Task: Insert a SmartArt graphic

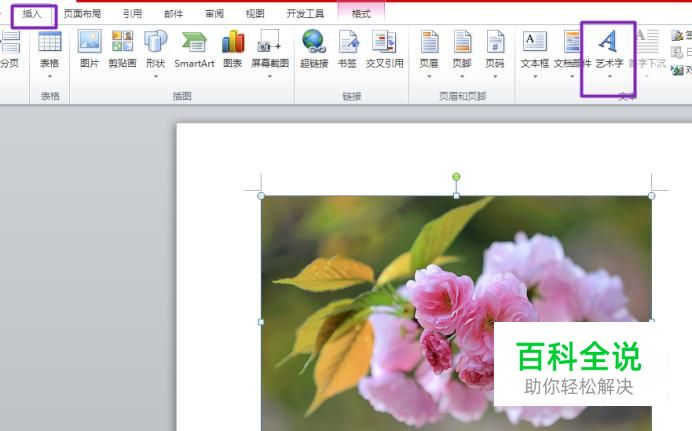Action: 194,49
